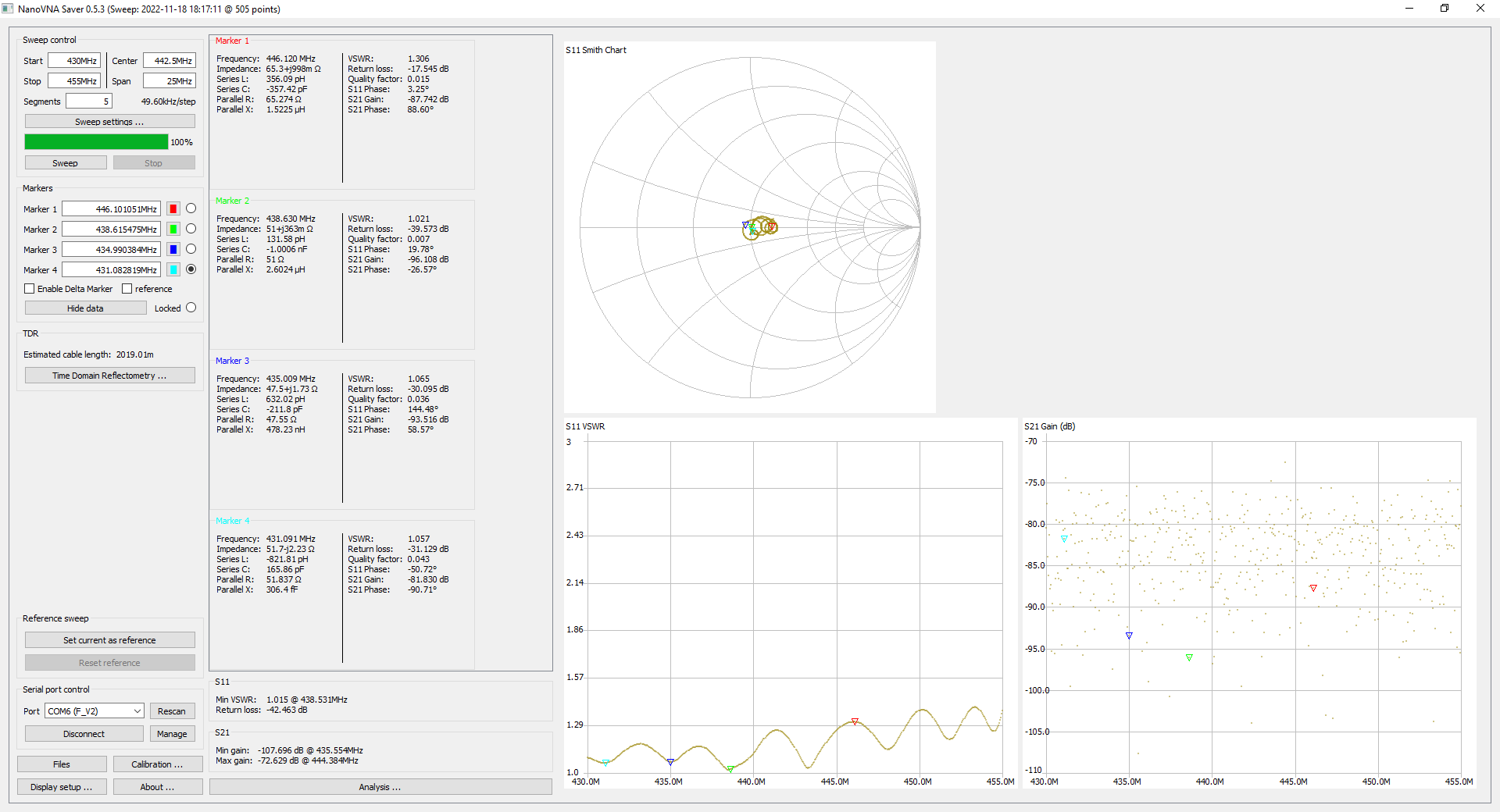
Task: Select the Locked radio button
Action: pyautogui.click(x=191, y=308)
